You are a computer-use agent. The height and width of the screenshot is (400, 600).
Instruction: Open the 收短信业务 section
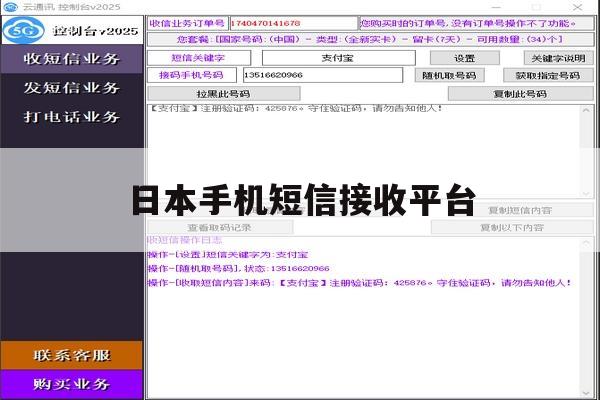click(x=72, y=59)
